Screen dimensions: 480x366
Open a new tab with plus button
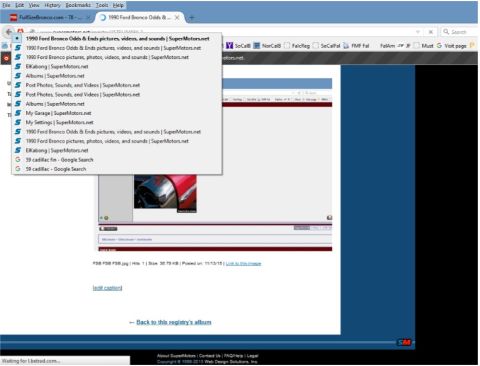coord(191,18)
